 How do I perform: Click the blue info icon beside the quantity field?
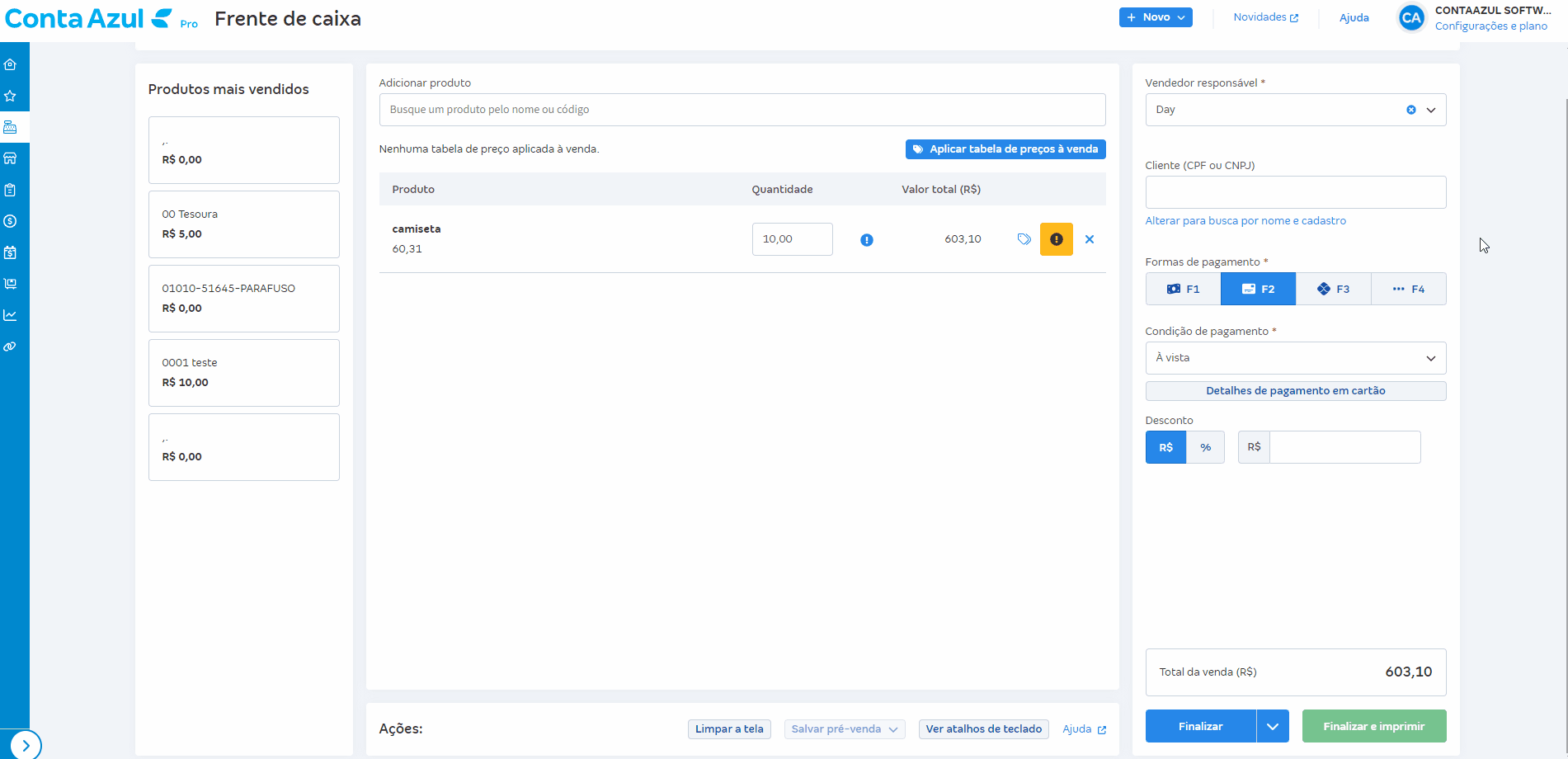click(867, 240)
